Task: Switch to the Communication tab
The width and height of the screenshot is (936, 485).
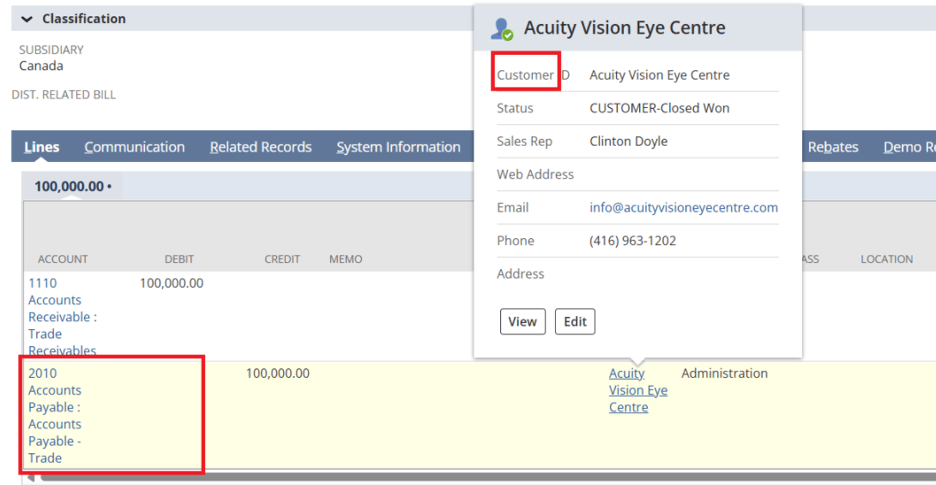Action: coord(134,147)
